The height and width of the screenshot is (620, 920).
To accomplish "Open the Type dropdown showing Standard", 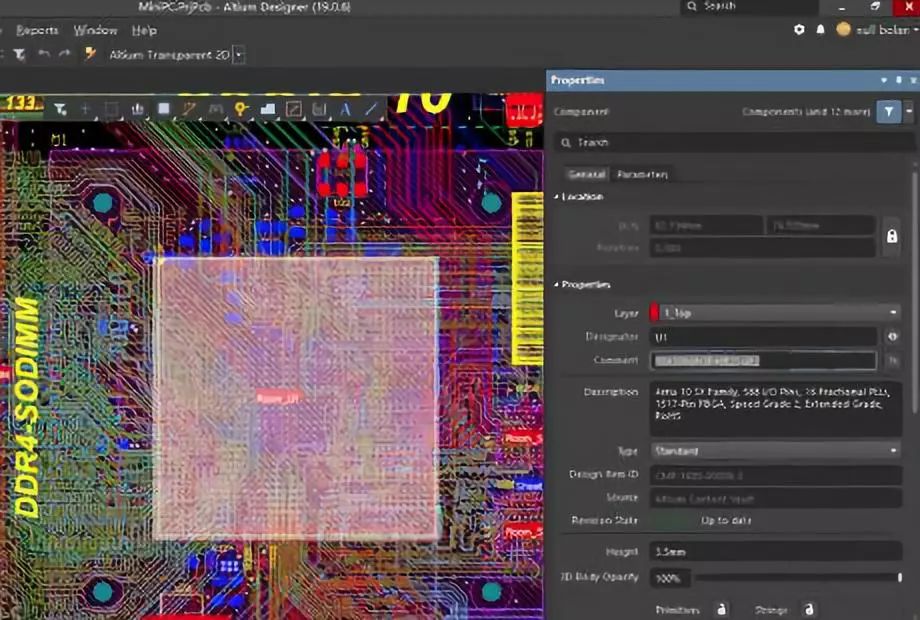I will point(776,450).
